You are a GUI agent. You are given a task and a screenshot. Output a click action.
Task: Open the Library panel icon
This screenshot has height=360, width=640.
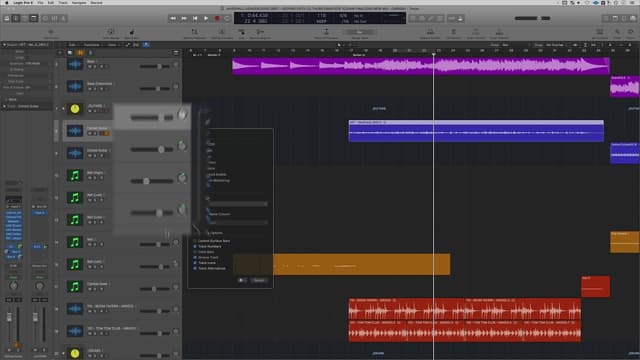[x=7, y=18]
